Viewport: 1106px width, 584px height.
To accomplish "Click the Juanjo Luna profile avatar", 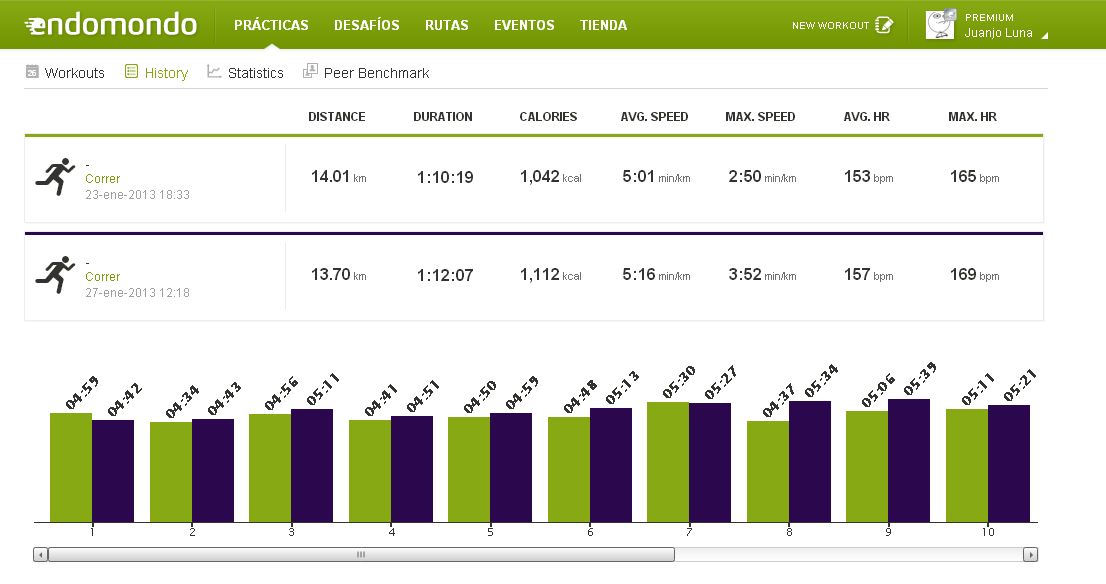I will [940, 25].
